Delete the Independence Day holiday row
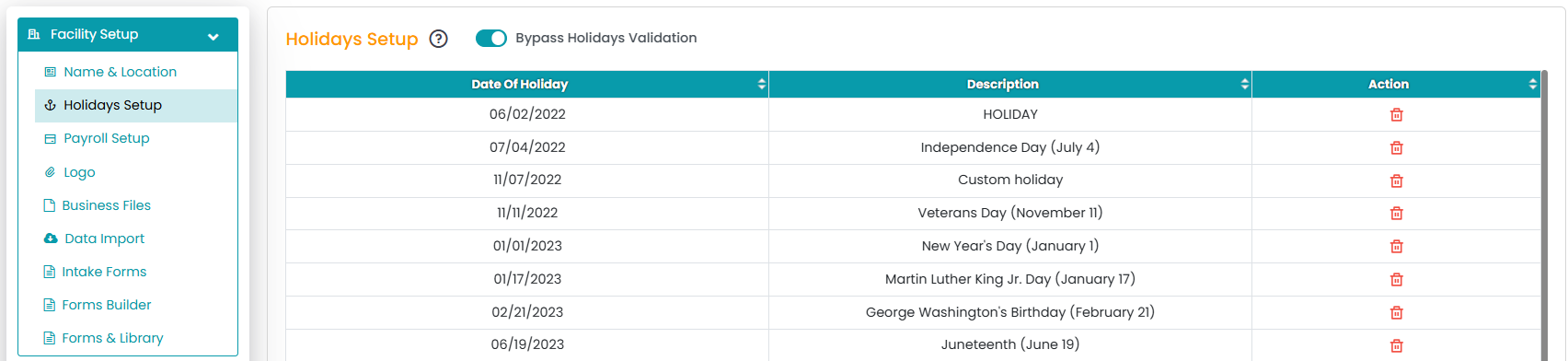The width and height of the screenshot is (1568, 361). [1396, 148]
